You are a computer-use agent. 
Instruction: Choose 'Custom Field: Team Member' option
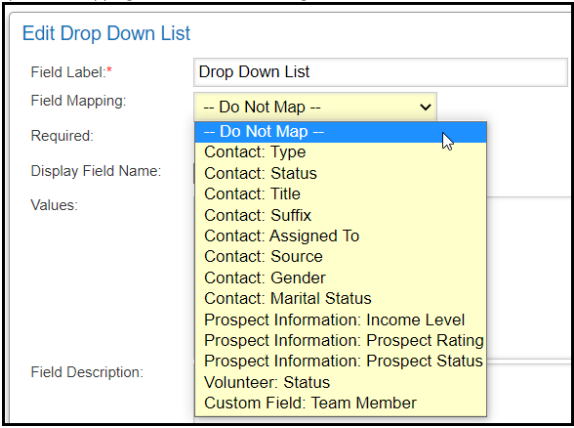click(340, 403)
